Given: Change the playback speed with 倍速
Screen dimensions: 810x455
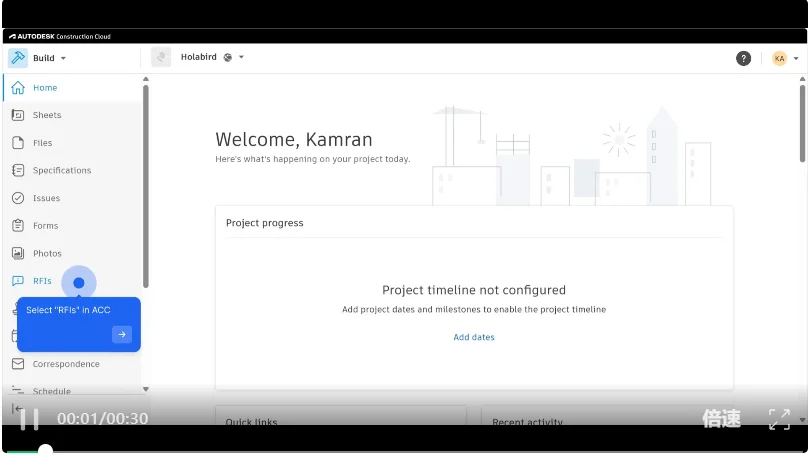Looking at the screenshot, I should (721, 419).
